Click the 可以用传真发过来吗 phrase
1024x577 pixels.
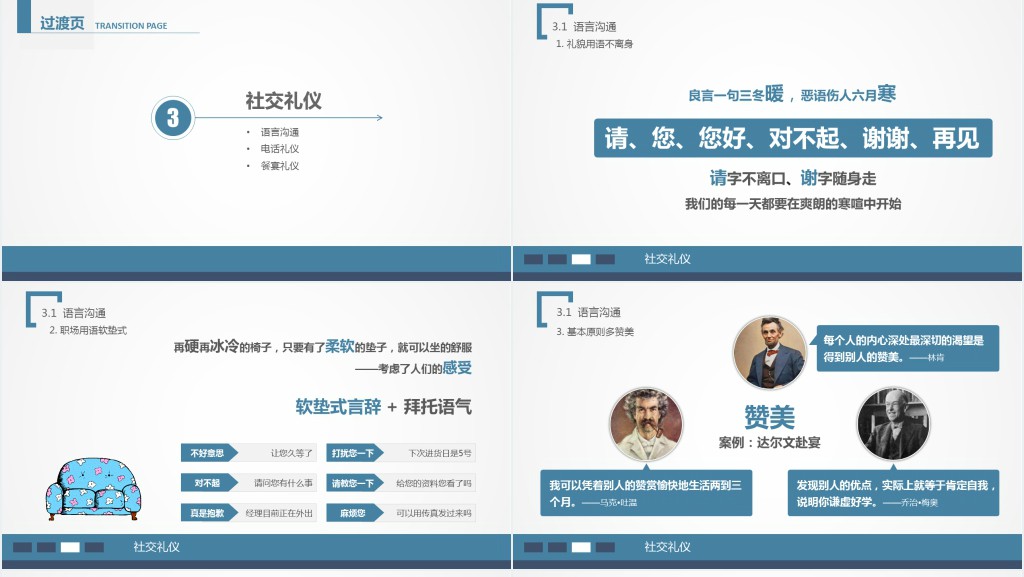(434, 513)
